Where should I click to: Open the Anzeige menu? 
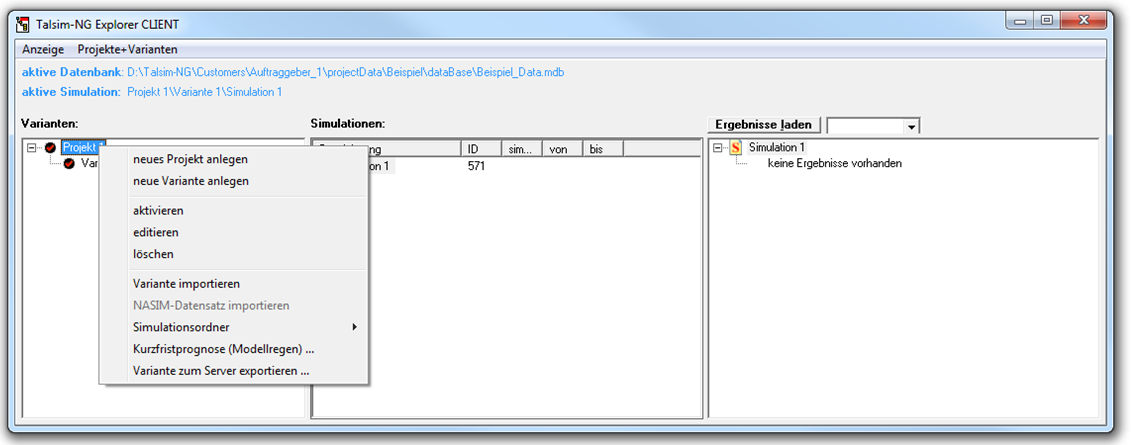tap(43, 49)
